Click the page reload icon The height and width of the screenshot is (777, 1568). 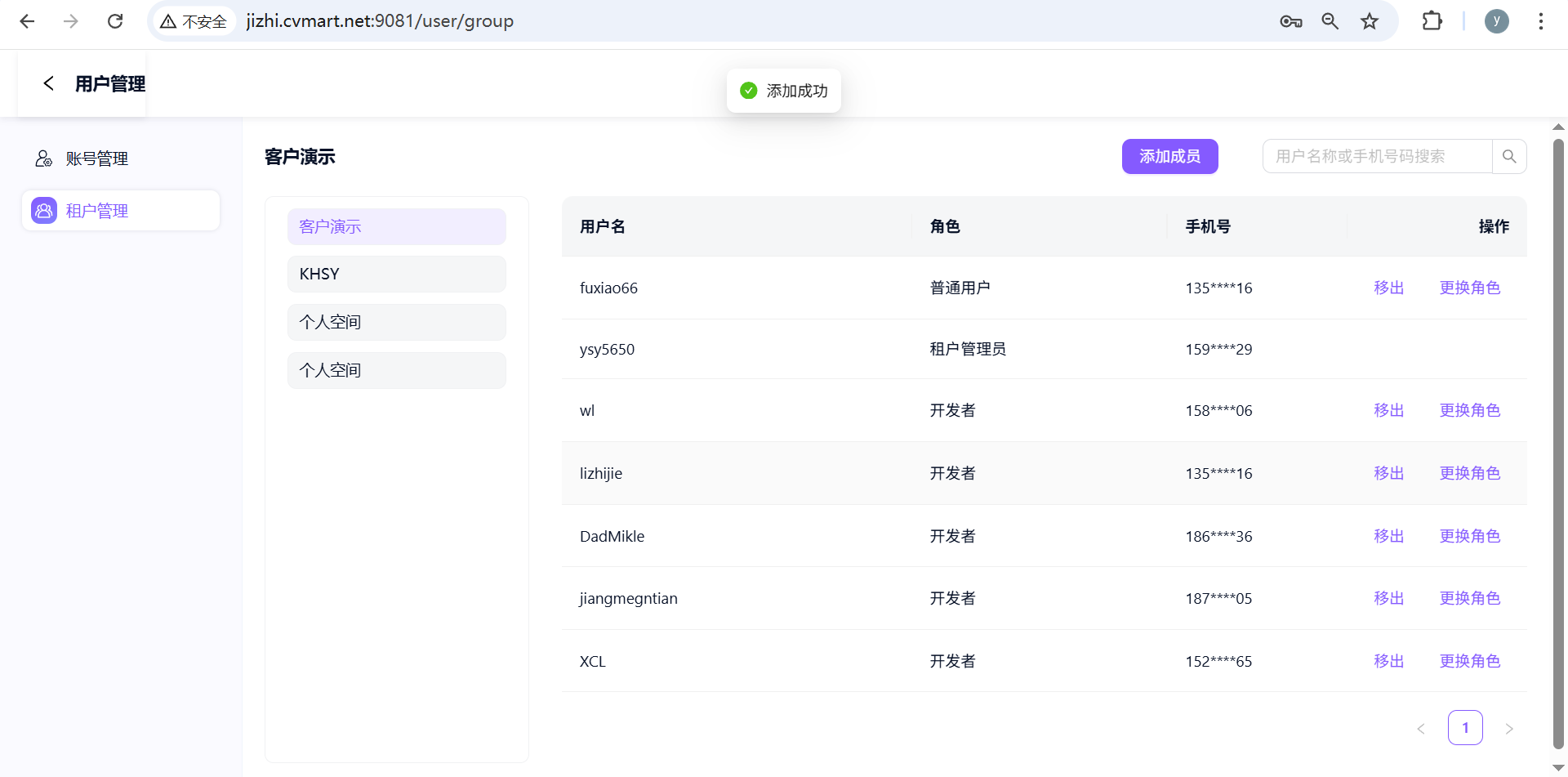click(x=115, y=20)
